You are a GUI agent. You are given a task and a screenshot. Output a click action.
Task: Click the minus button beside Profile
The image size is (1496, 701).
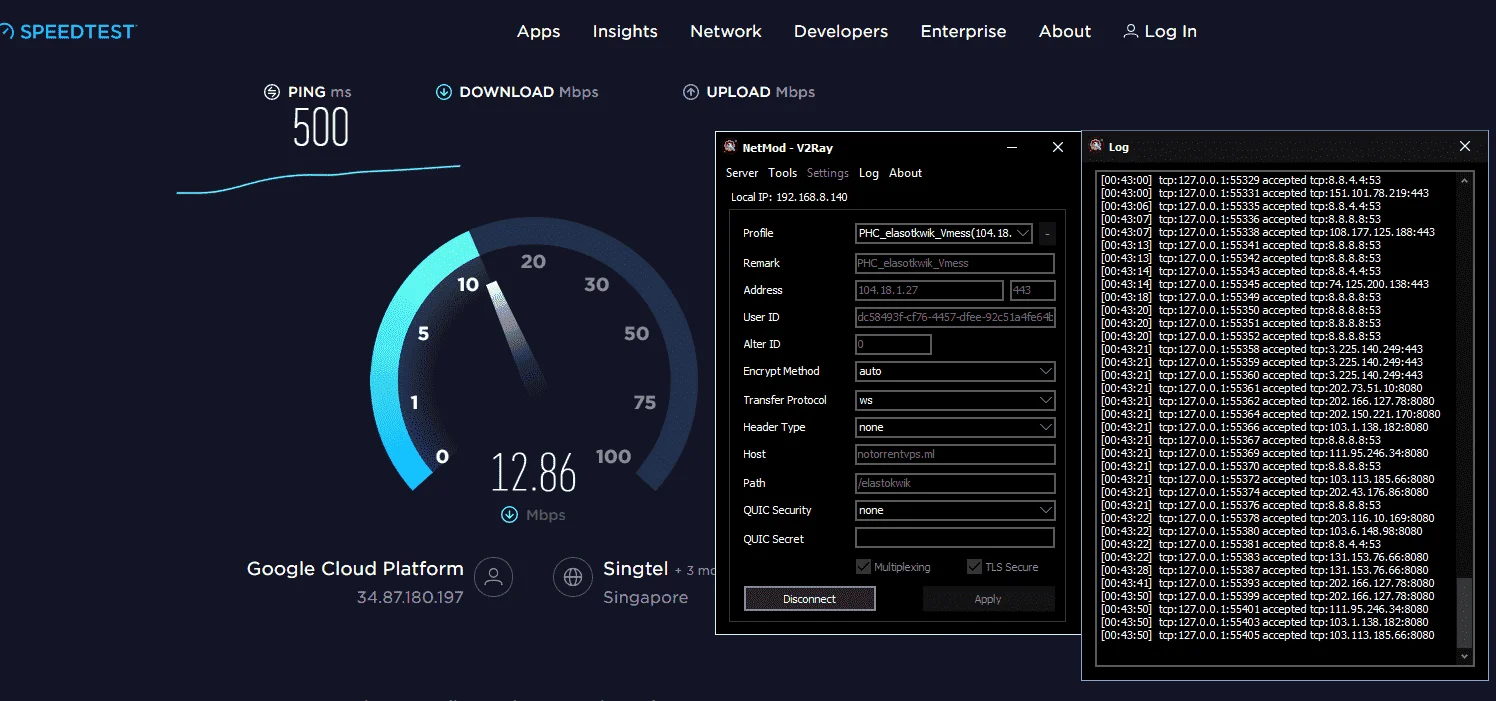[1047, 234]
